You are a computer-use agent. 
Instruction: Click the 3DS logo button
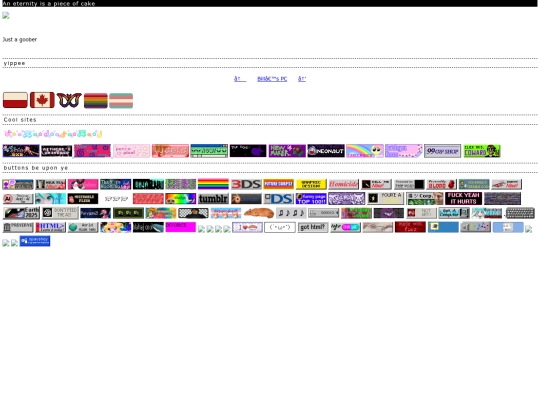tap(246, 184)
